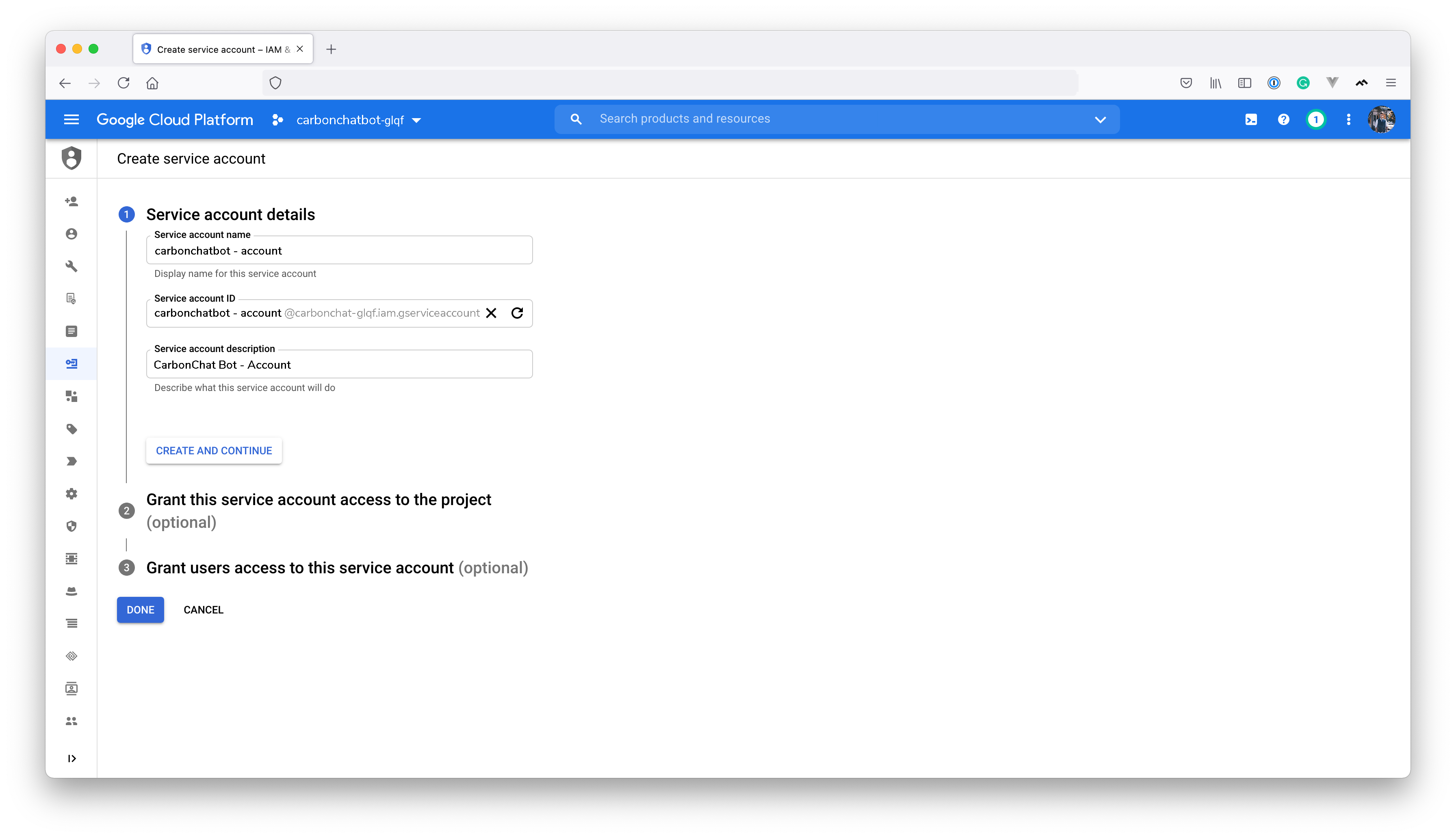This screenshot has height=838, width=1456.
Task: Regenerate the service account ID
Action: pyautogui.click(x=517, y=313)
